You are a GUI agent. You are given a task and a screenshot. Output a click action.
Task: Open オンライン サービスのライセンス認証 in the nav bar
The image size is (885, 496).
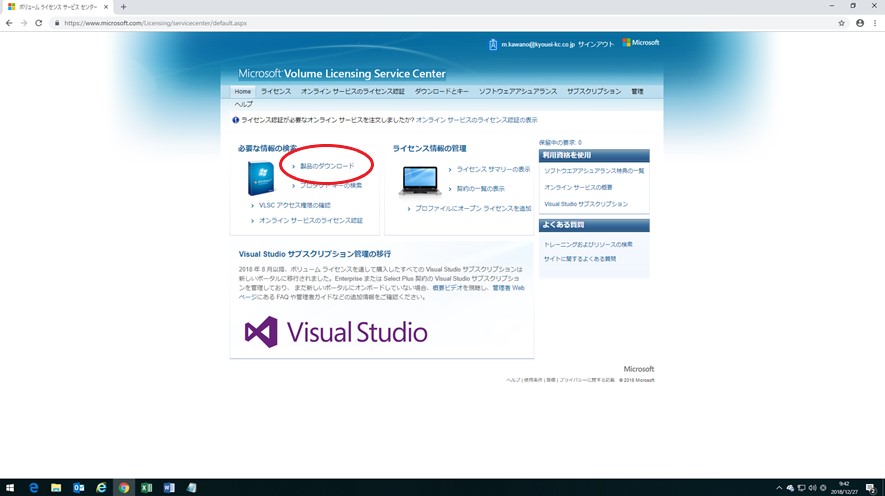(353, 91)
